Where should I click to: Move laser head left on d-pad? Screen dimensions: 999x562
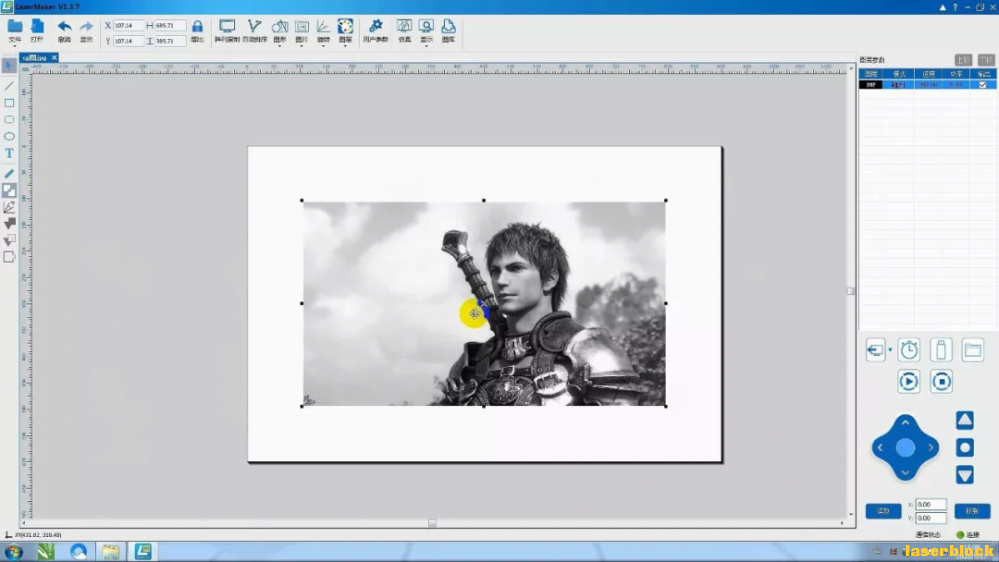[880, 448]
